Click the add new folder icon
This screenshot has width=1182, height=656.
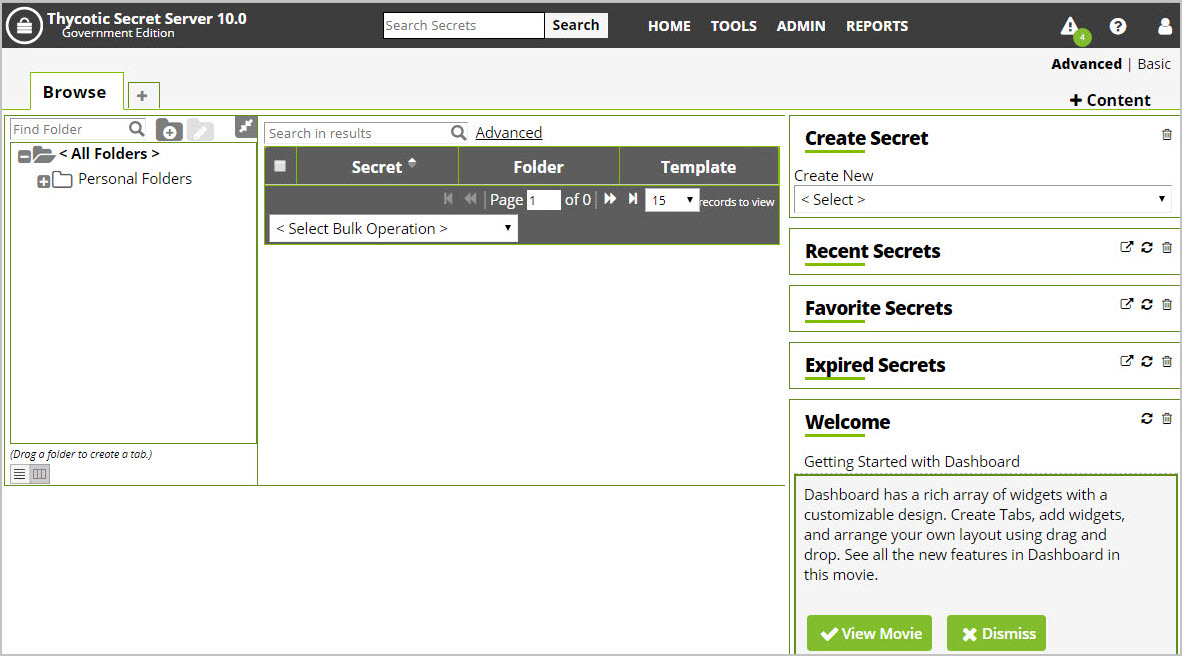[169, 130]
